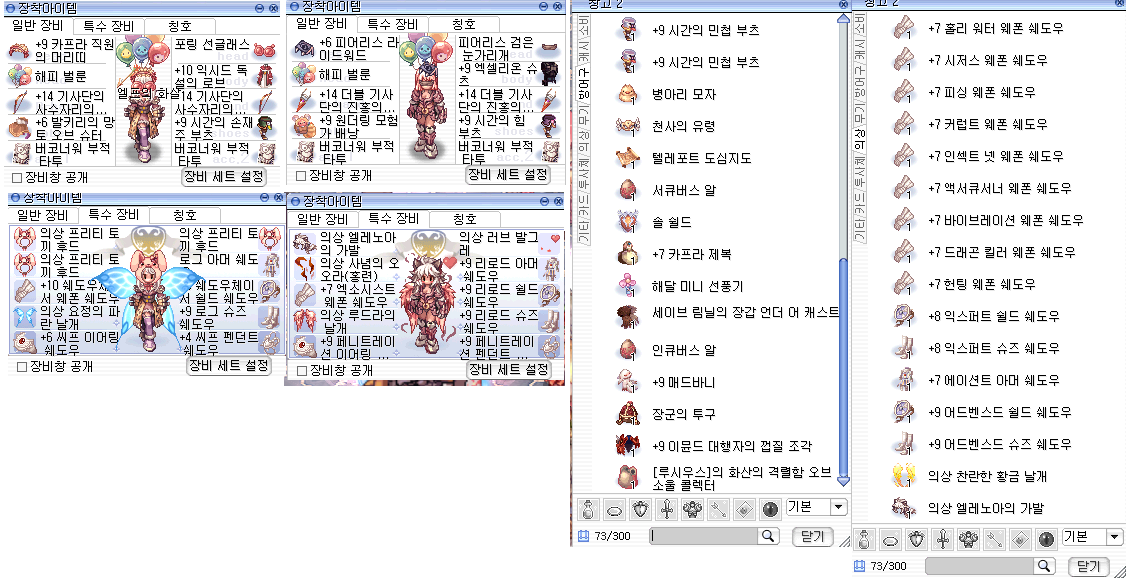Click scrollbar up arrow in left storage window
The width and height of the screenshot is (1128, 579).
844,19
